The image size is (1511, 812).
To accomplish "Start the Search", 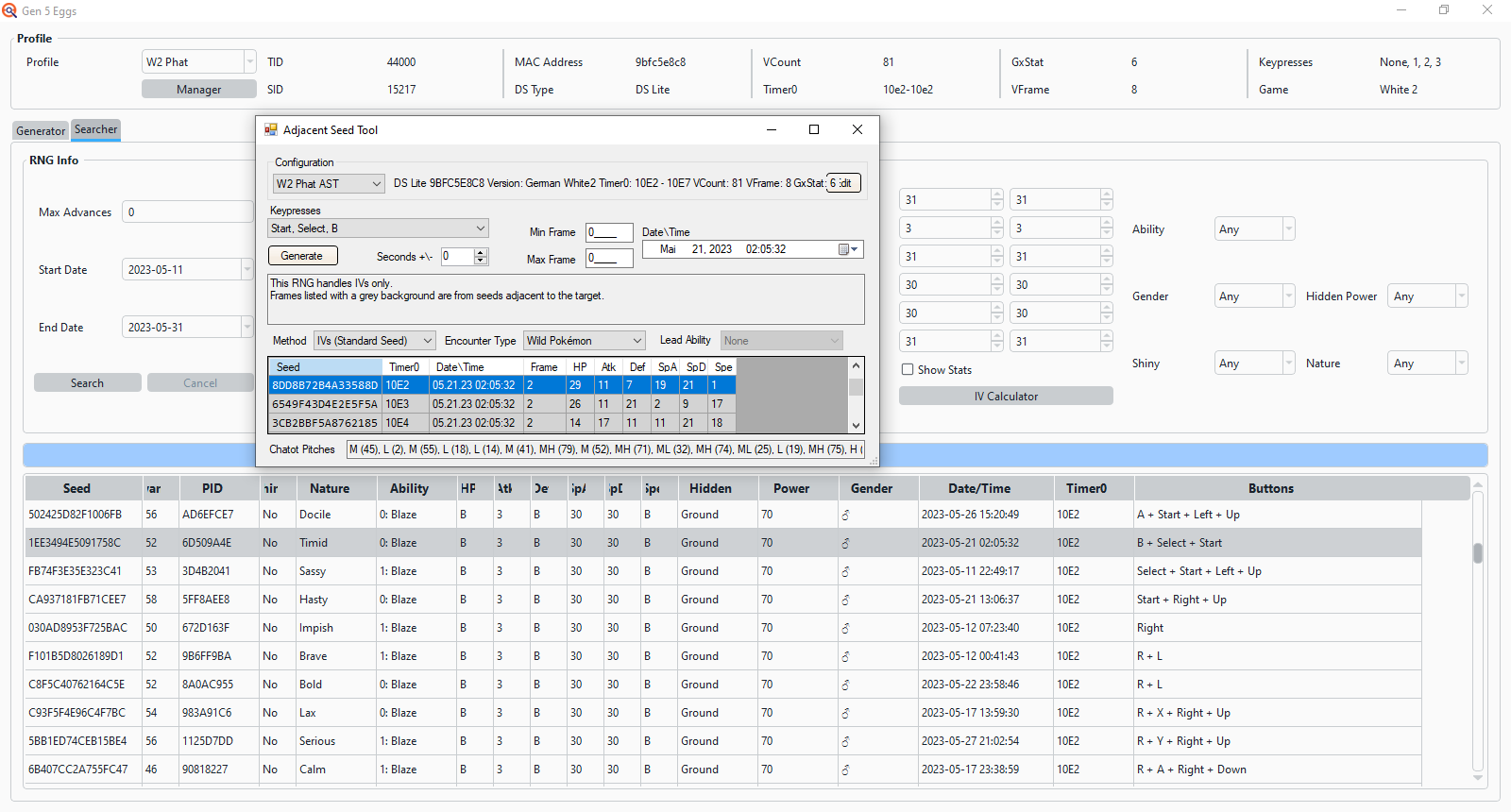I will (x=88, y=383).
